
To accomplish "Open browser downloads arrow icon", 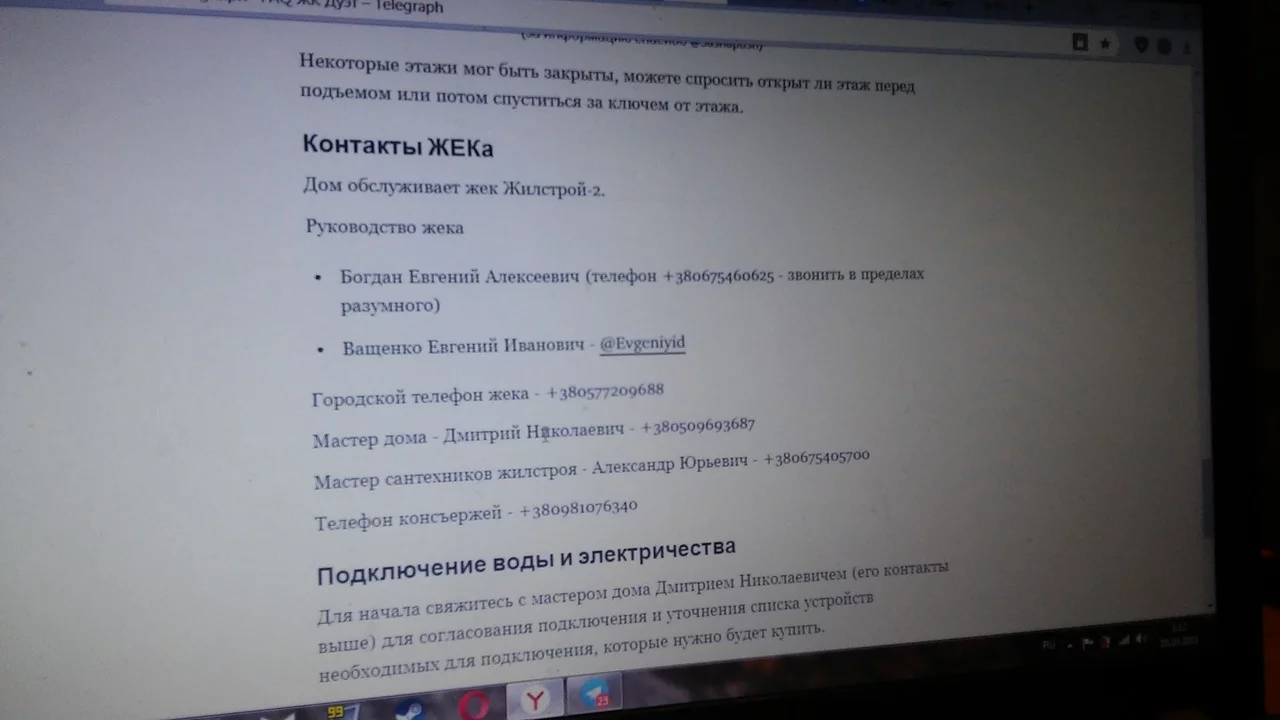I will (x=1187, y=47).
